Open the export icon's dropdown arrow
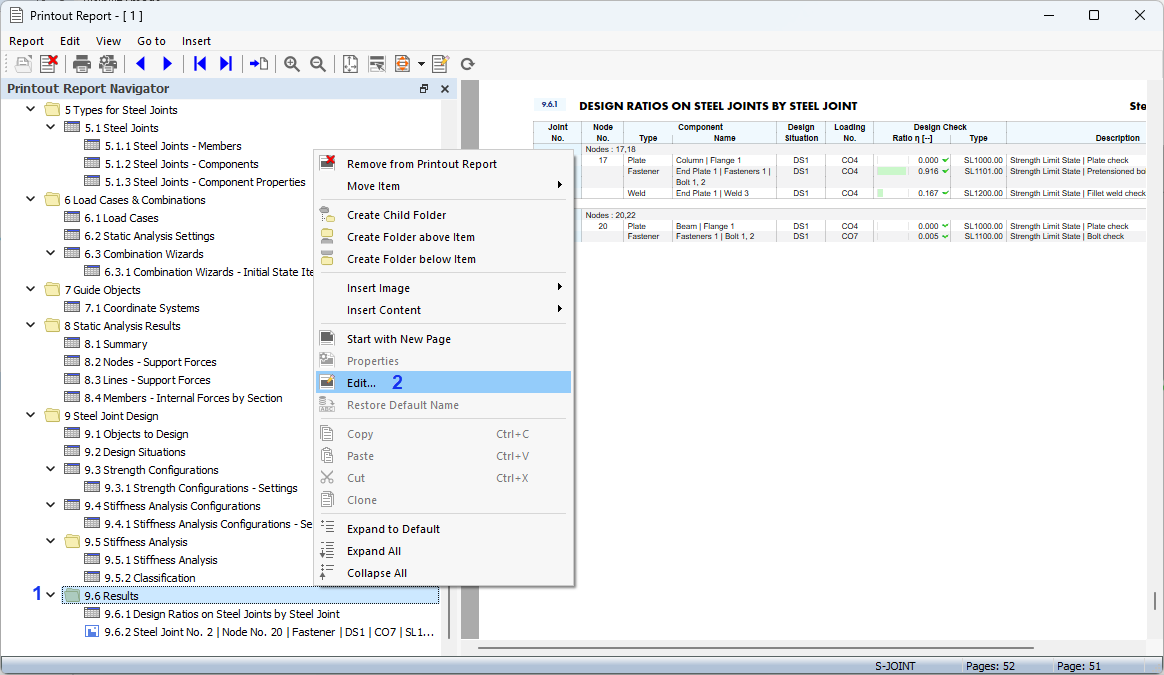 [421, 63]
